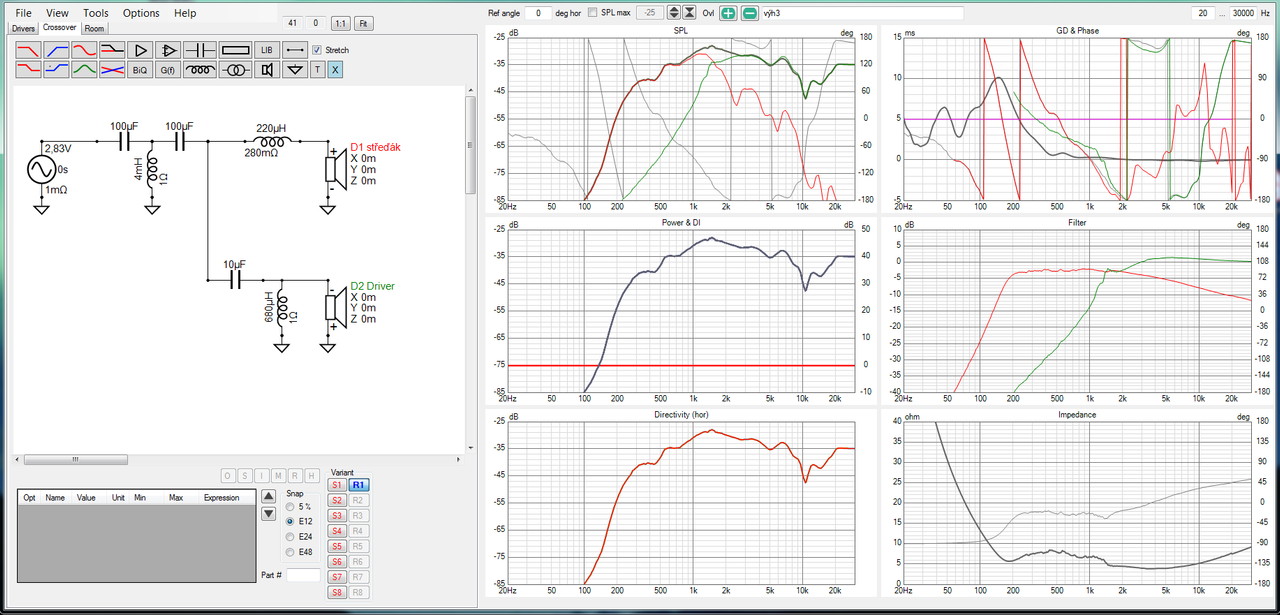Insert a capacitor component

click(x=200, y=50)
